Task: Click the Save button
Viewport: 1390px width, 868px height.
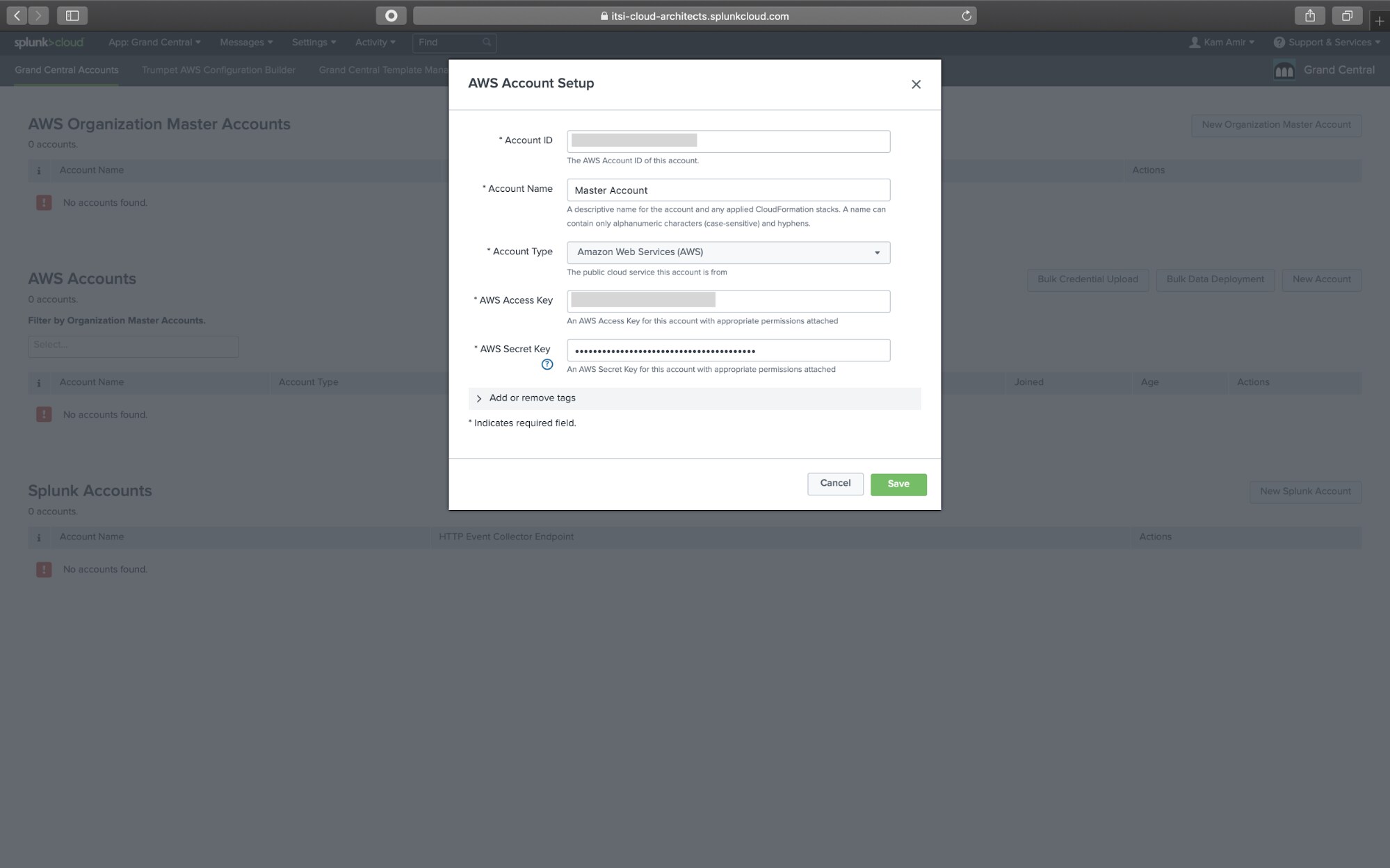Action: (x=898, y=484)
